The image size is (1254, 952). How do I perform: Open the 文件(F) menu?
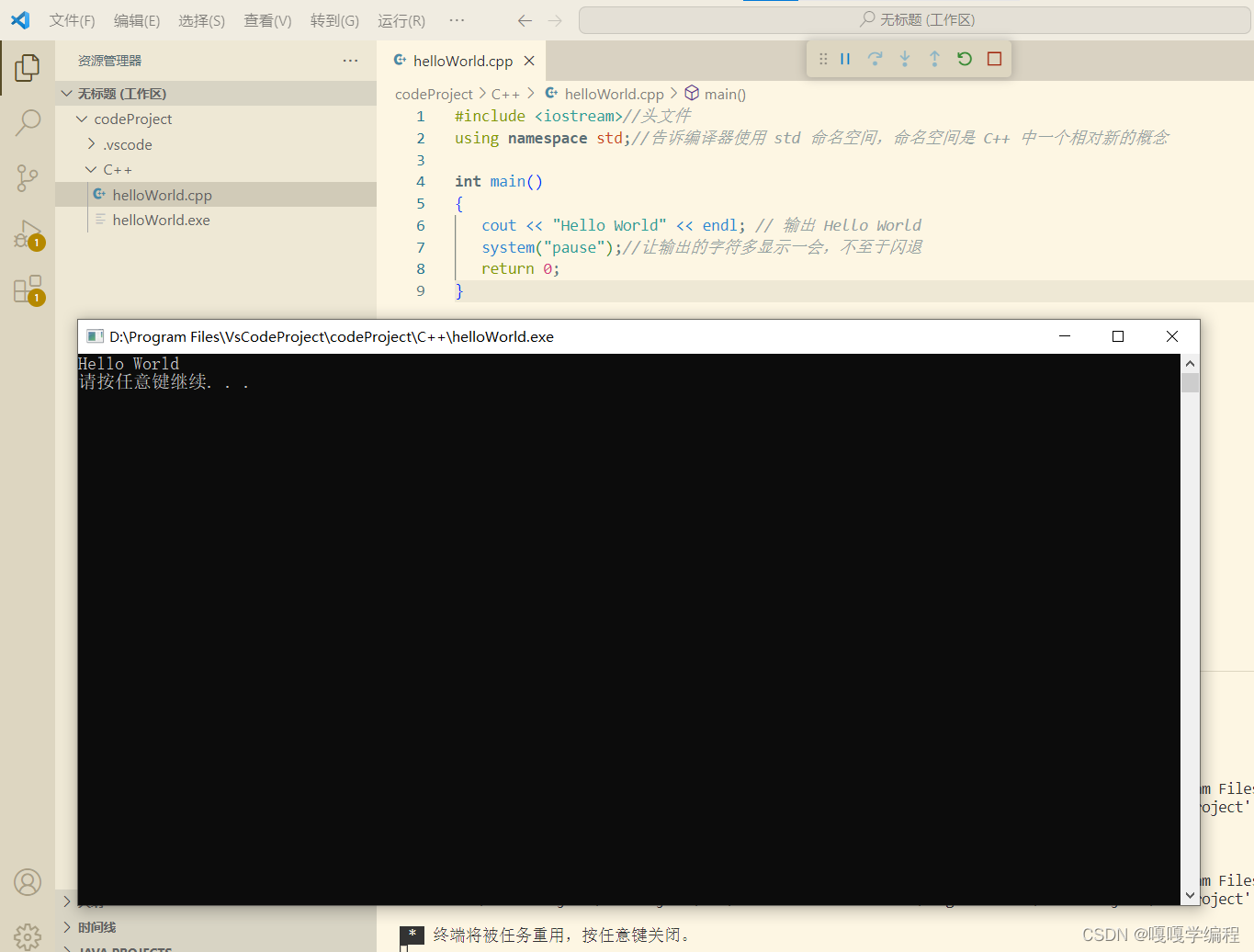pos(72,20)
